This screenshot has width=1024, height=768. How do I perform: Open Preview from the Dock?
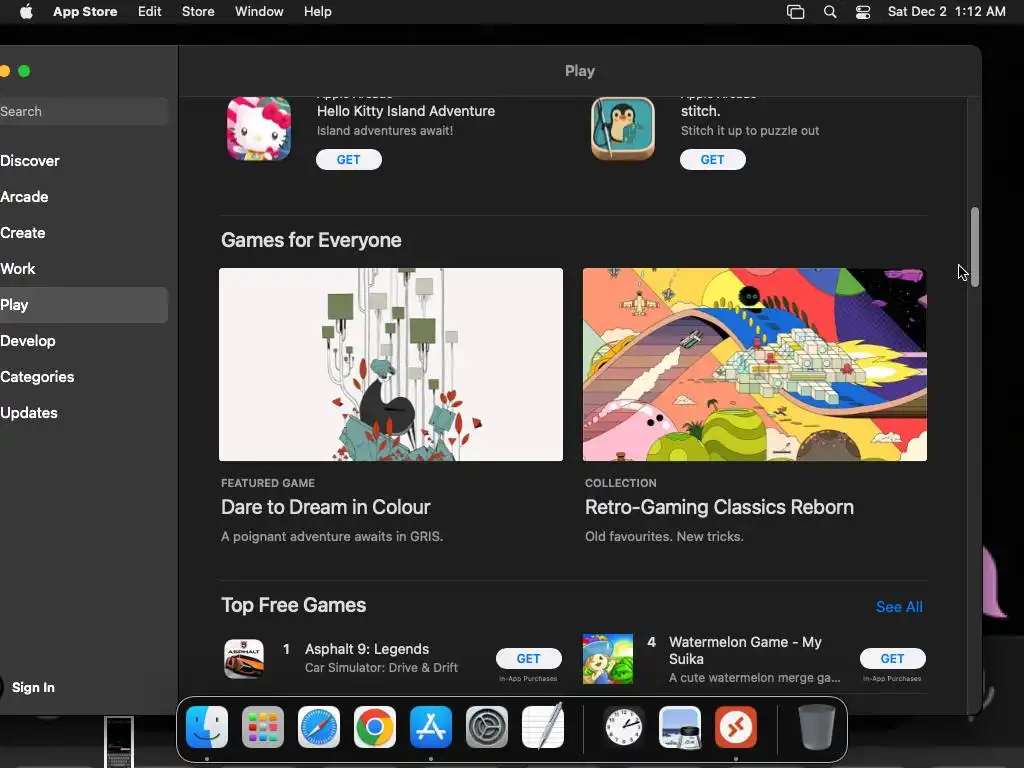[680, 727]
